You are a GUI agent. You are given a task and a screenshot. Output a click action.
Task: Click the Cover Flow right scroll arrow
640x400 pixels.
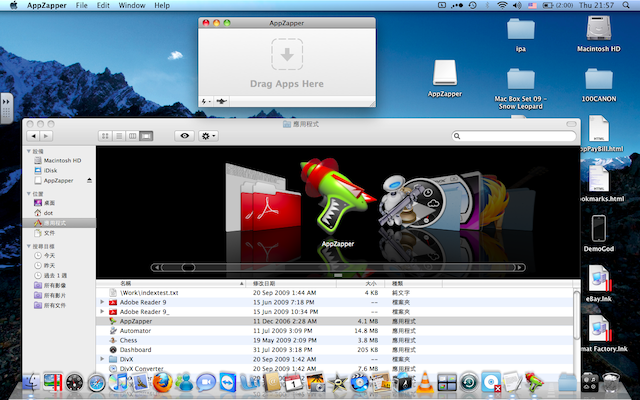[x=520, y=268]
